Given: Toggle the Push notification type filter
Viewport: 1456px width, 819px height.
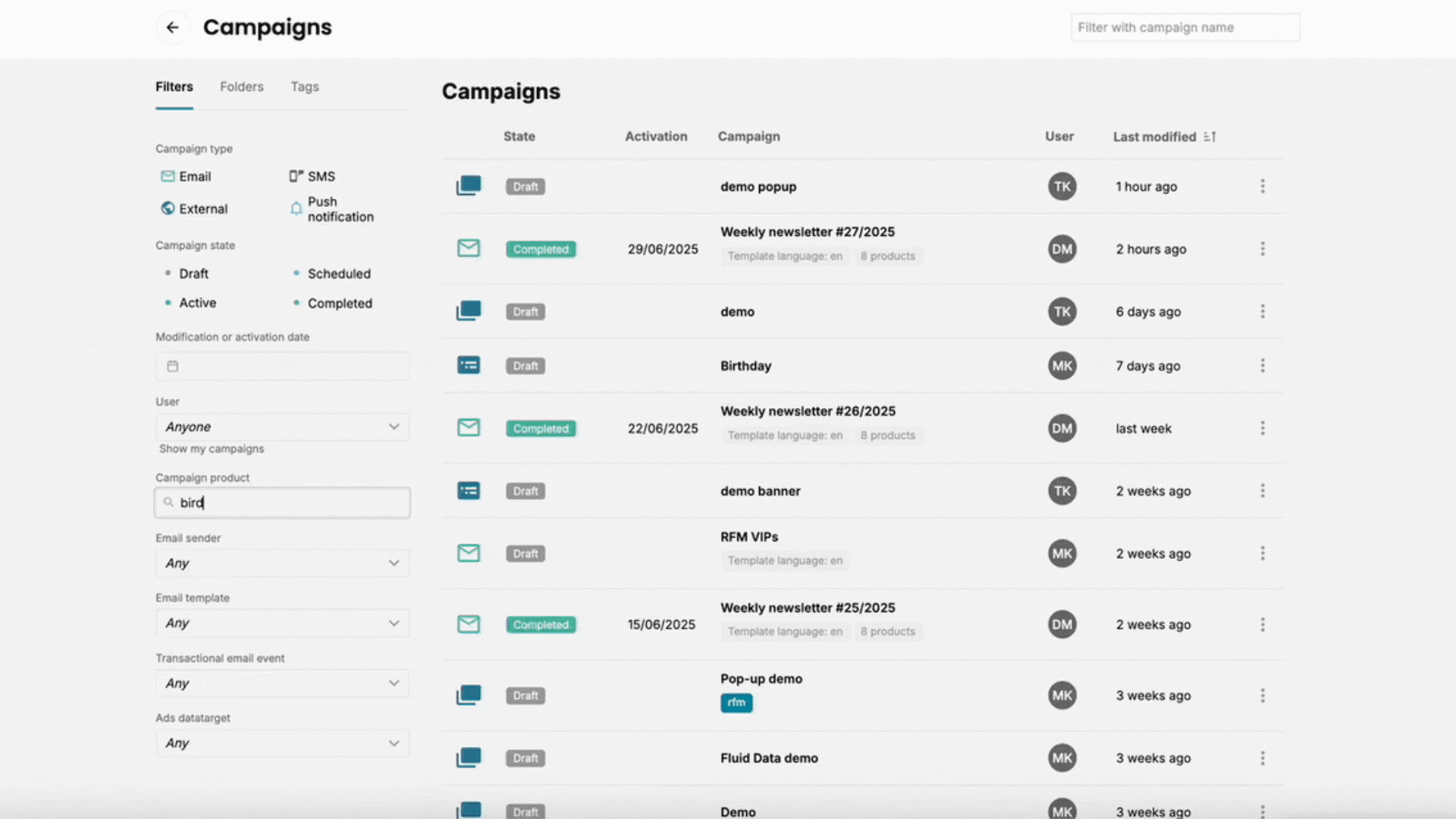Looking at the screenshot, I should tap(331, 209).
